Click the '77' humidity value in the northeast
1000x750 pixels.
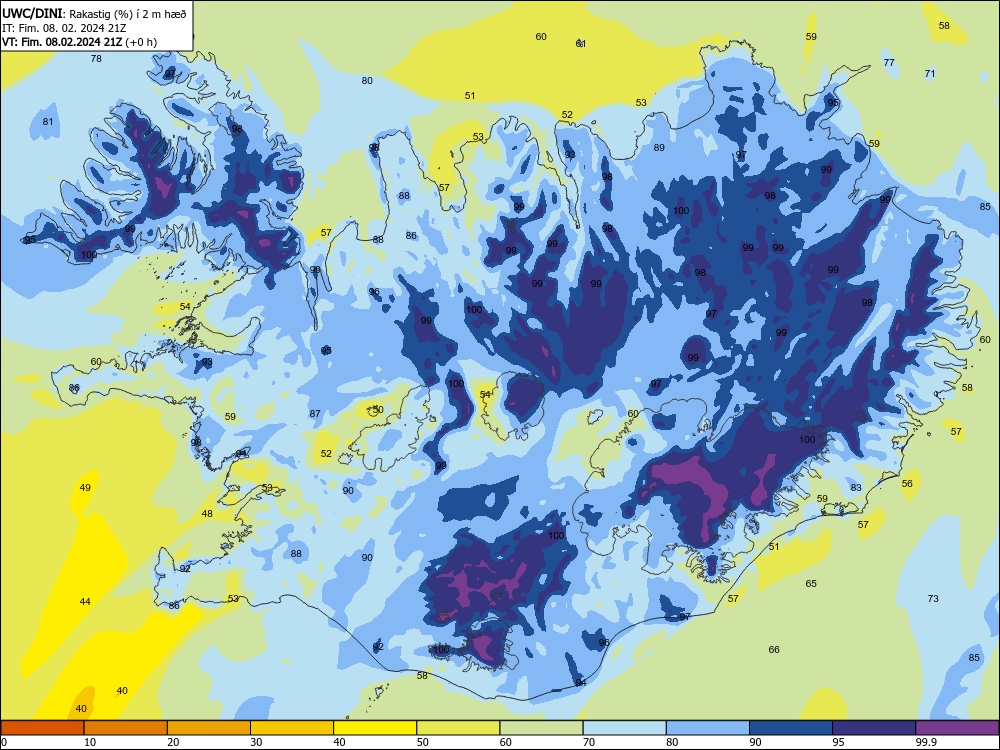(889, 62)
